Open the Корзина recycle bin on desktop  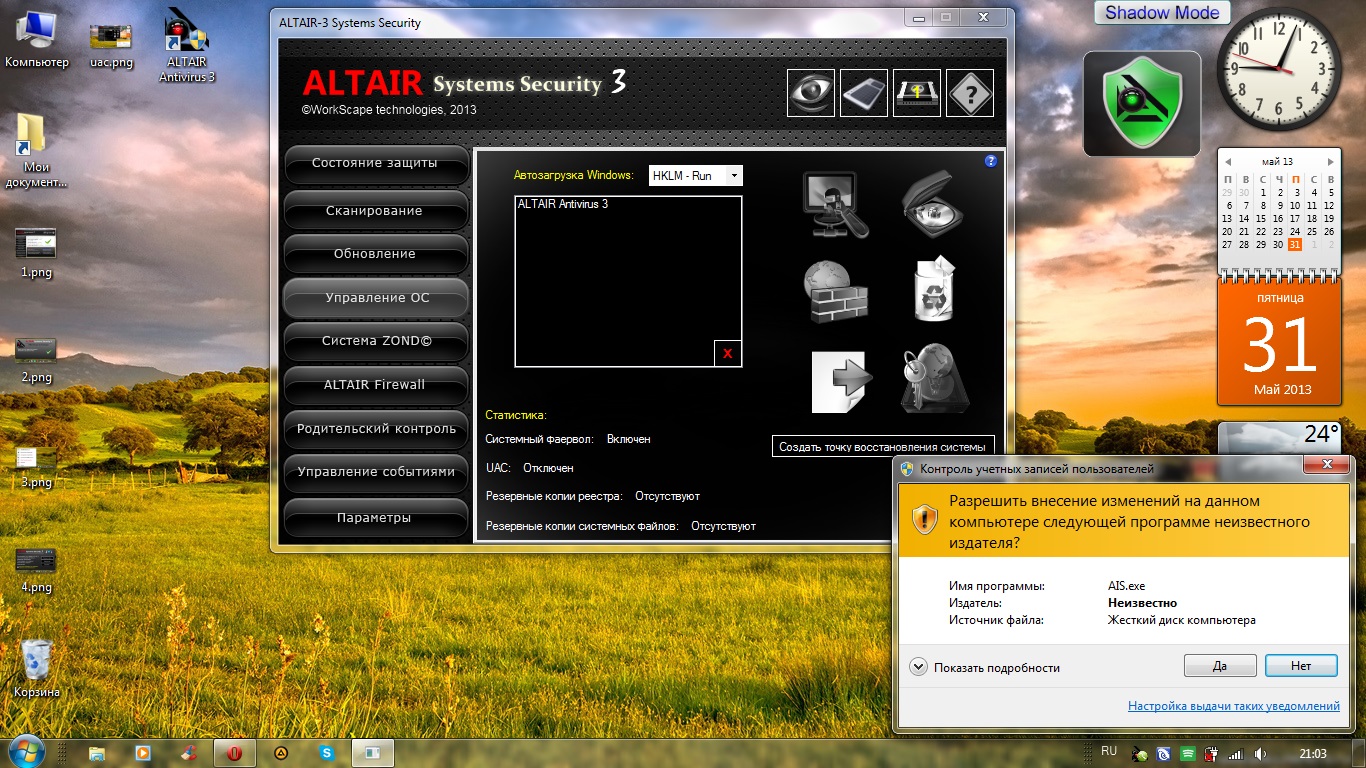pyautogui.click(x=37, y=669)
